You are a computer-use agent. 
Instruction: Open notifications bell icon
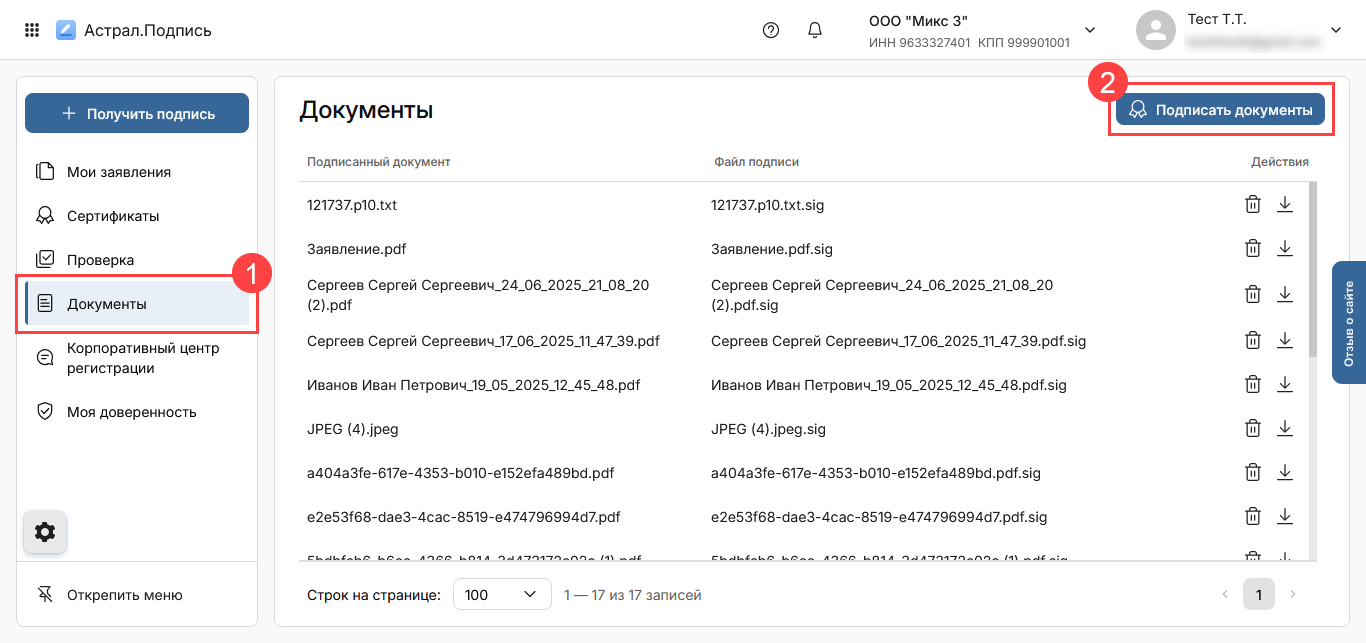coord(815,30)
